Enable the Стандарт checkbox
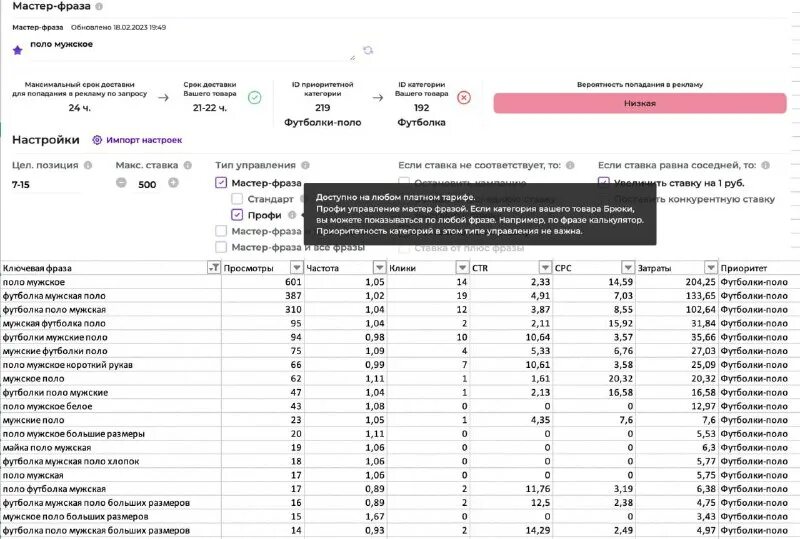This screenshot has height=539, width=800. click(237, 199)
